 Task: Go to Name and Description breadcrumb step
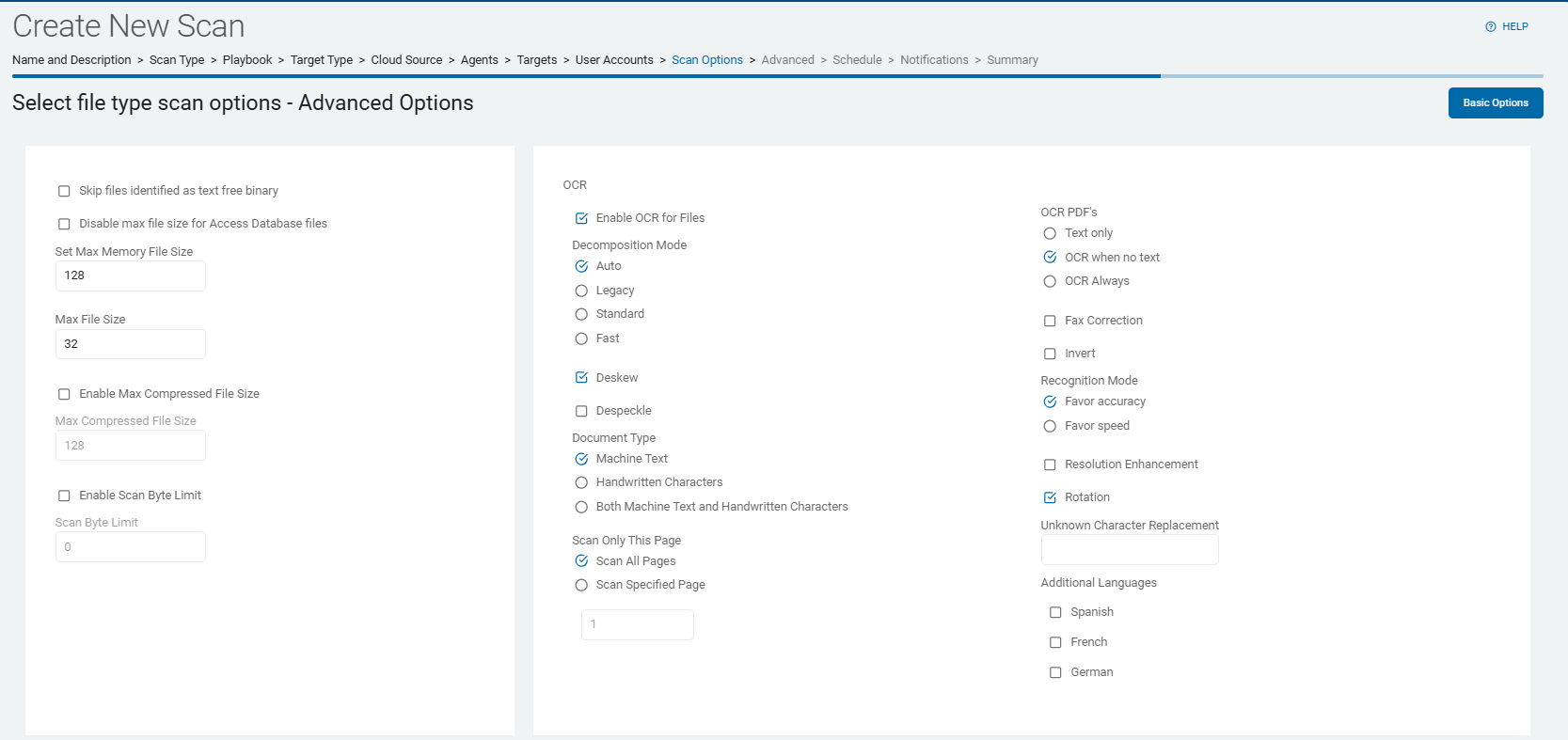tap(71, 60)
